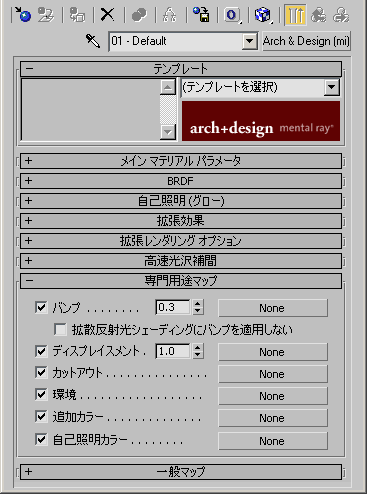This screenshot has width=367, height=494.
Task: Enable 拡散反射光シェーディングにバンプを適用しない checkbox
Action: point(60,330)
